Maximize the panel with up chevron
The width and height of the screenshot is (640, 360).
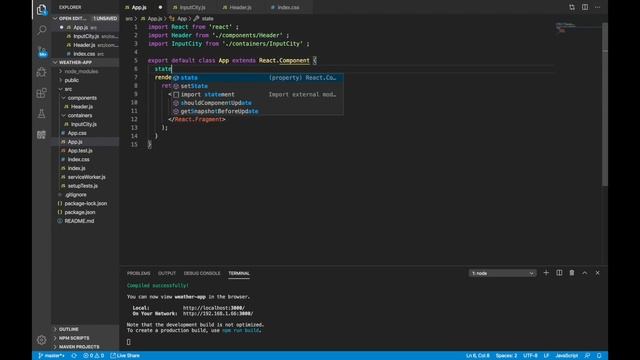point(584,273)
